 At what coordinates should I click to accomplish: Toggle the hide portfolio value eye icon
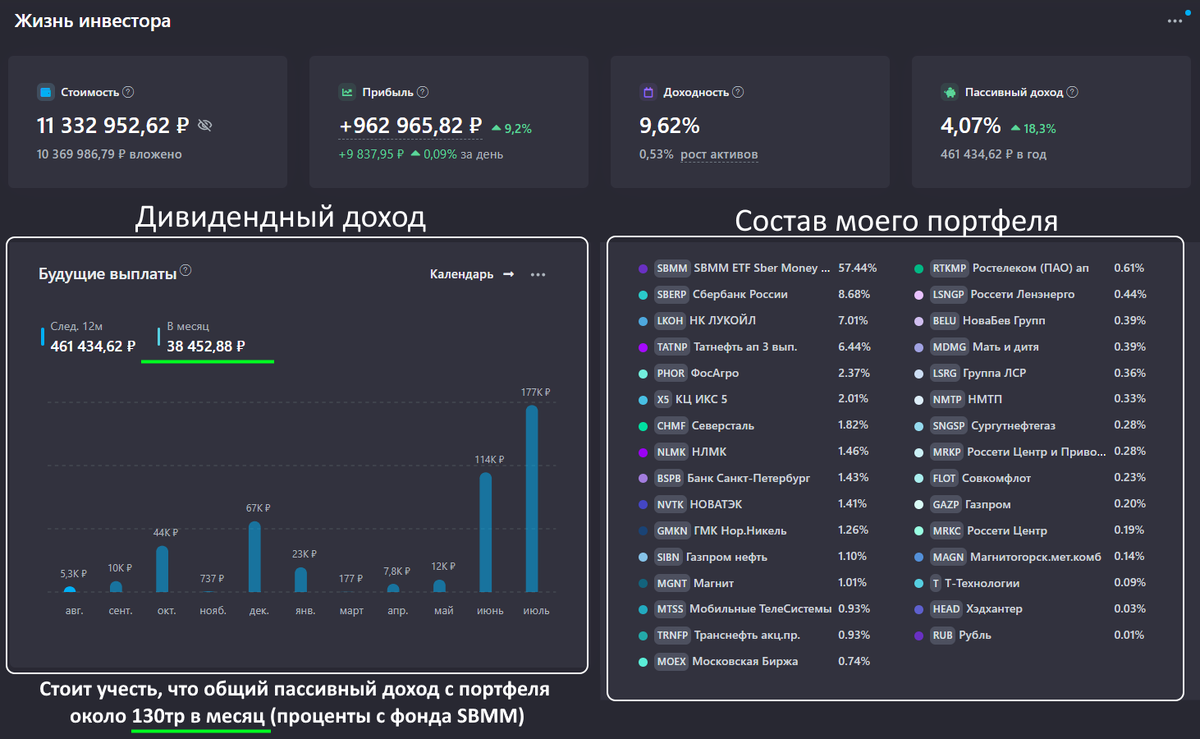[x=205, y=126]
